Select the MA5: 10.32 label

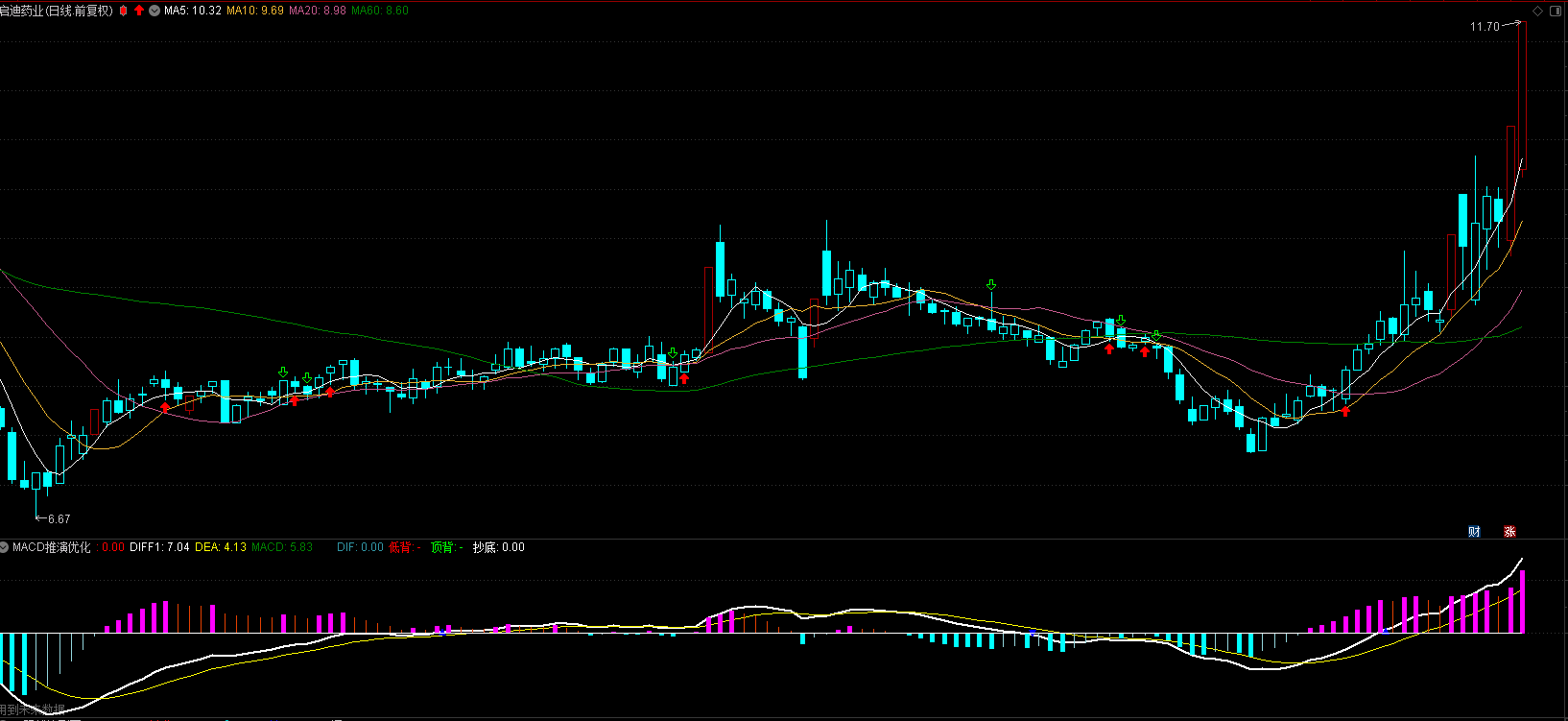click(193, 11)
